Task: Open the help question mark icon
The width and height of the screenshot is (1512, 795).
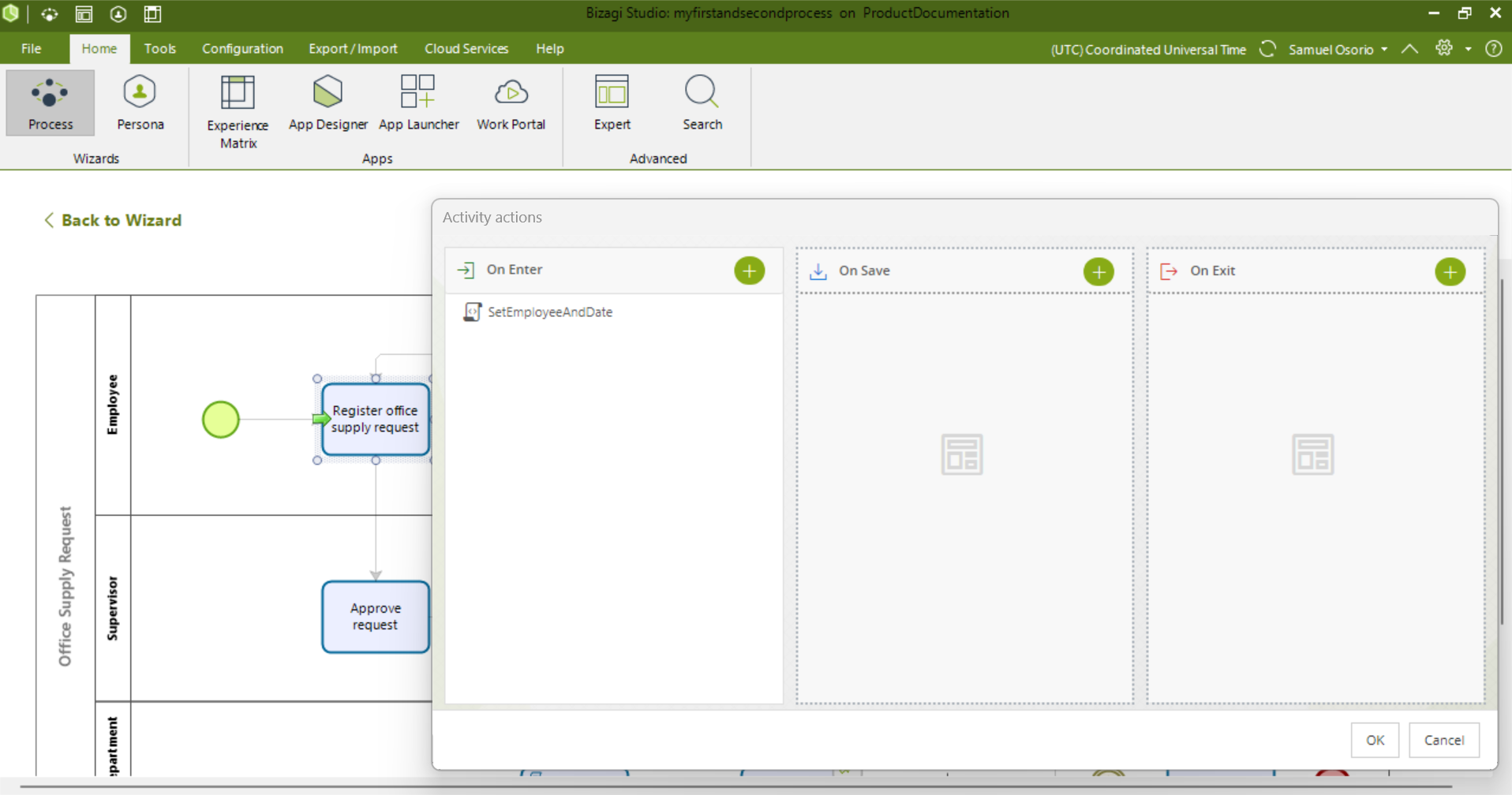Action: tap(1493, 49)
